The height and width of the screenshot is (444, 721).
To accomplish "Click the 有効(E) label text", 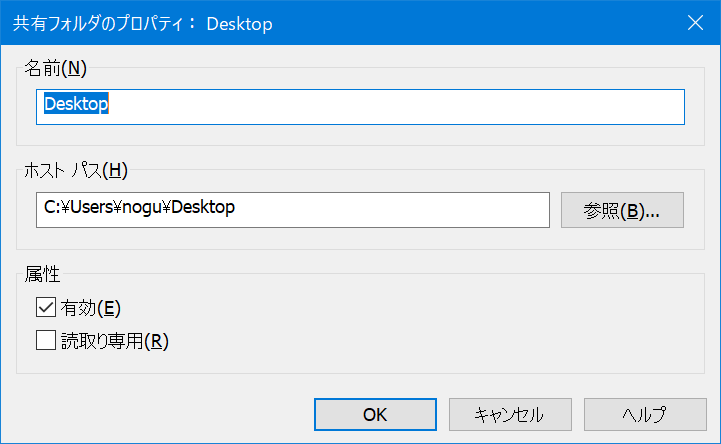I will click(x=91, y=308).
